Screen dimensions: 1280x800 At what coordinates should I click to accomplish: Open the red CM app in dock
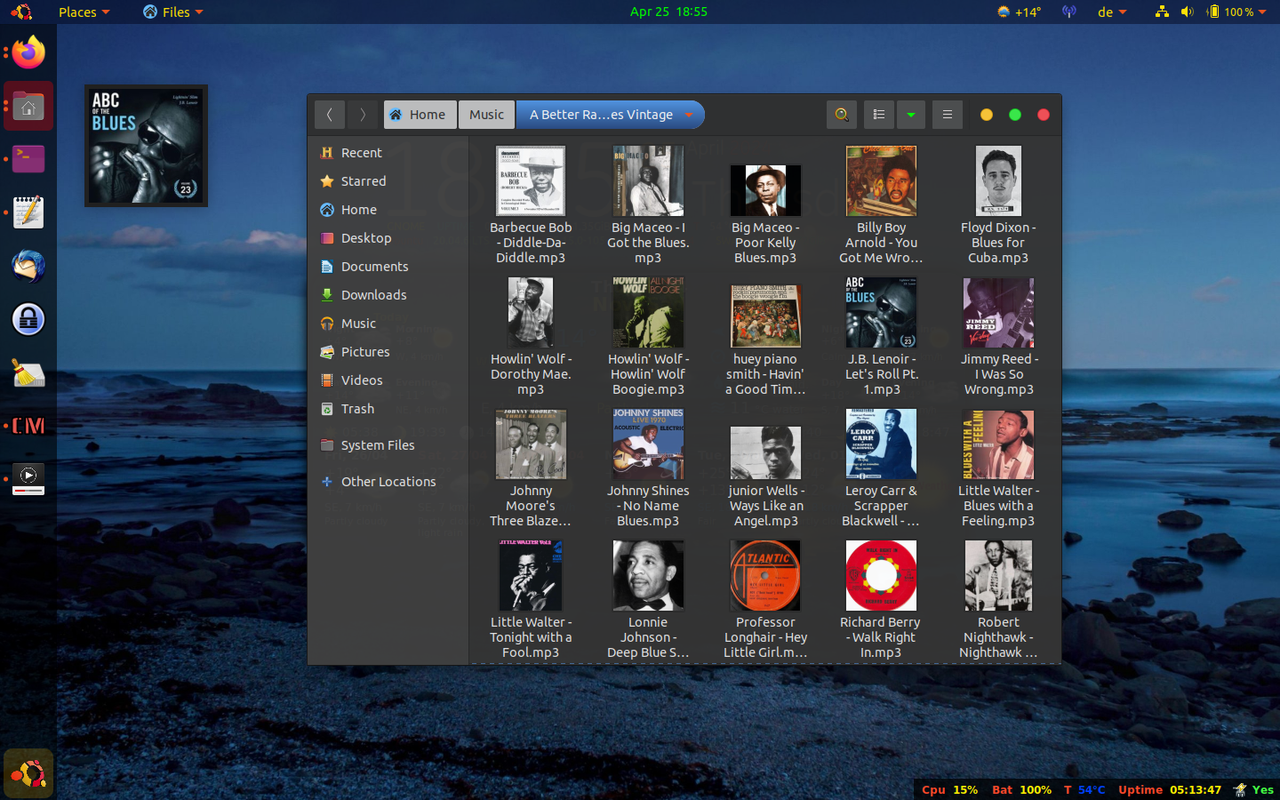[x=29, y=426]
